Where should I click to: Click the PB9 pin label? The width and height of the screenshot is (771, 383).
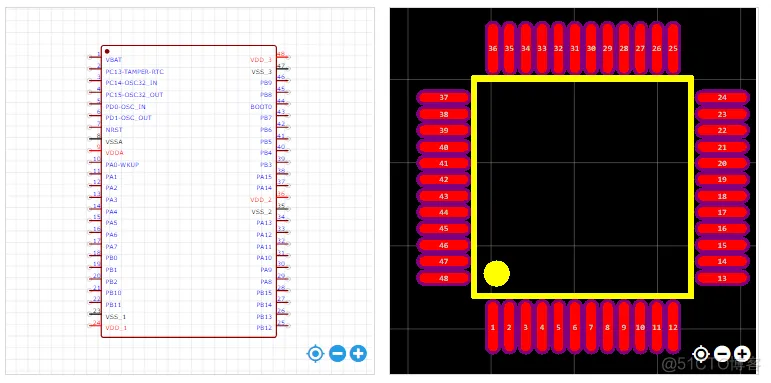pyautogui.click(x=266, y=83)
